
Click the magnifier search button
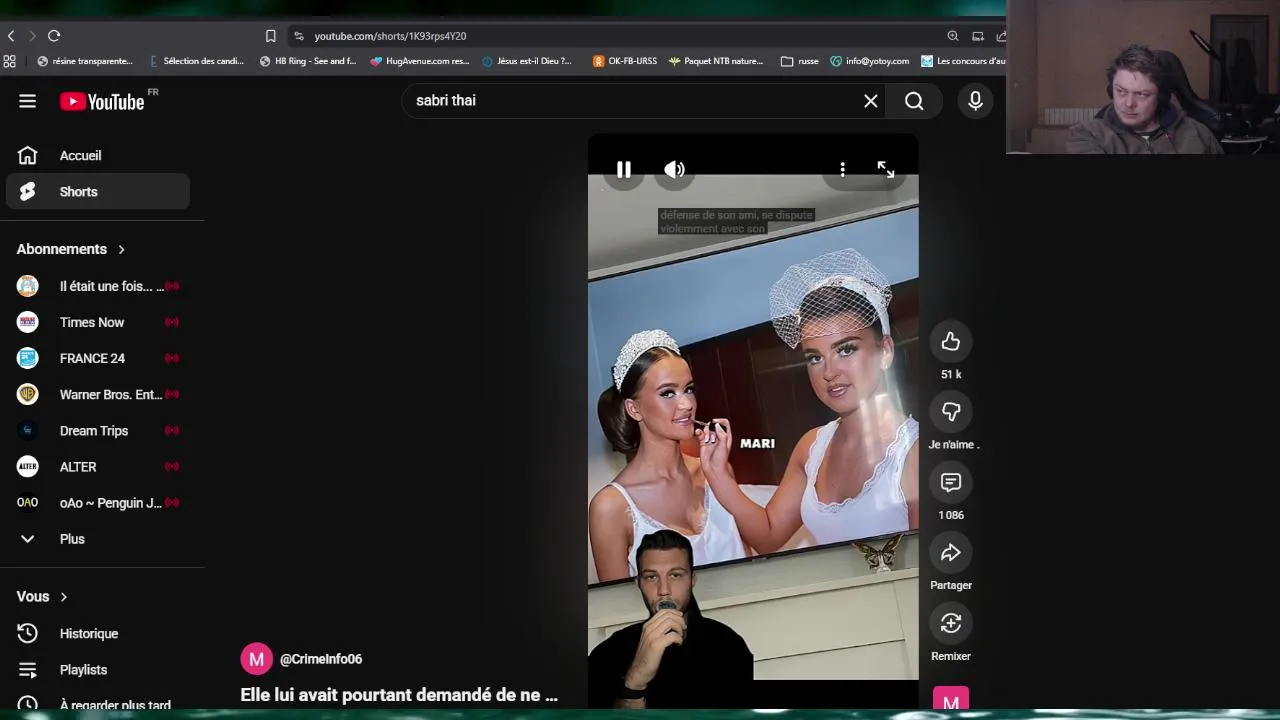point(914,101)
